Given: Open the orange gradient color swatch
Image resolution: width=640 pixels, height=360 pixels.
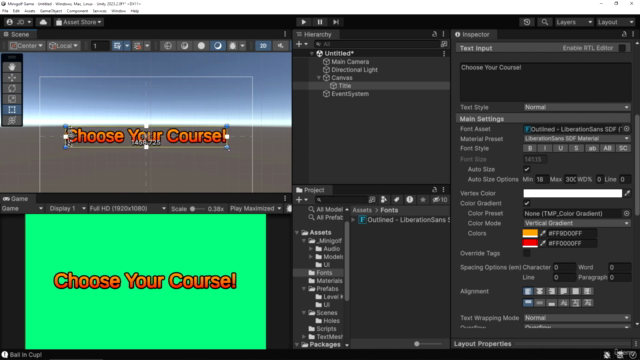Looking at the screenshot, I should pyautogui.click(x=530, y=233).
